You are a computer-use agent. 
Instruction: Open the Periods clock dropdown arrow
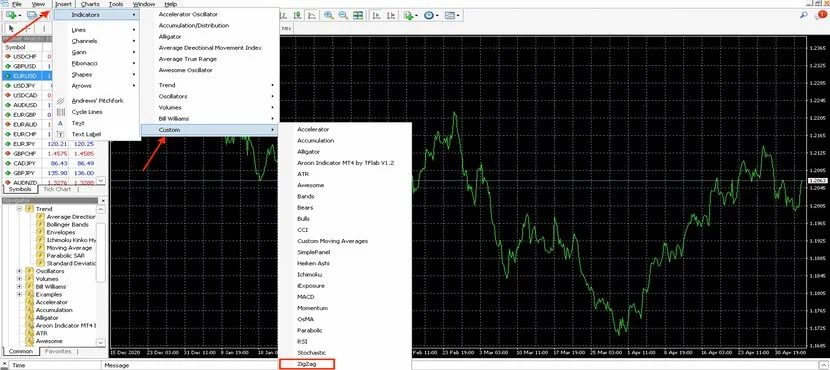tap(437, 16)
